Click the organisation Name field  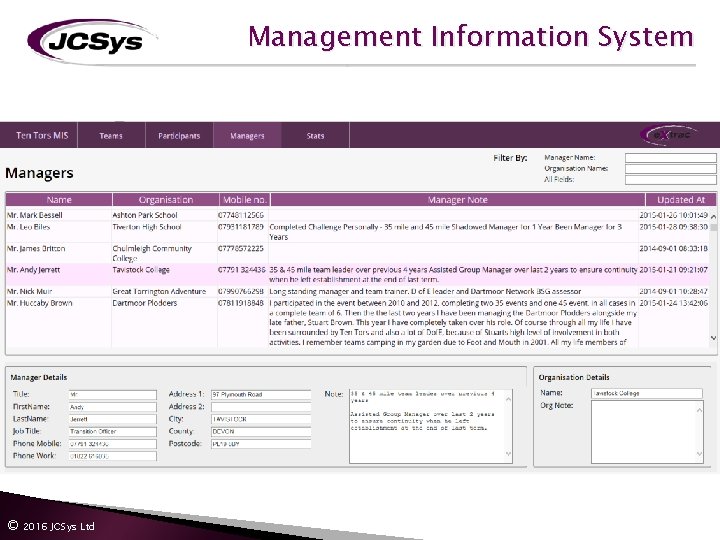pyautogui.click(x=647, y=394)
